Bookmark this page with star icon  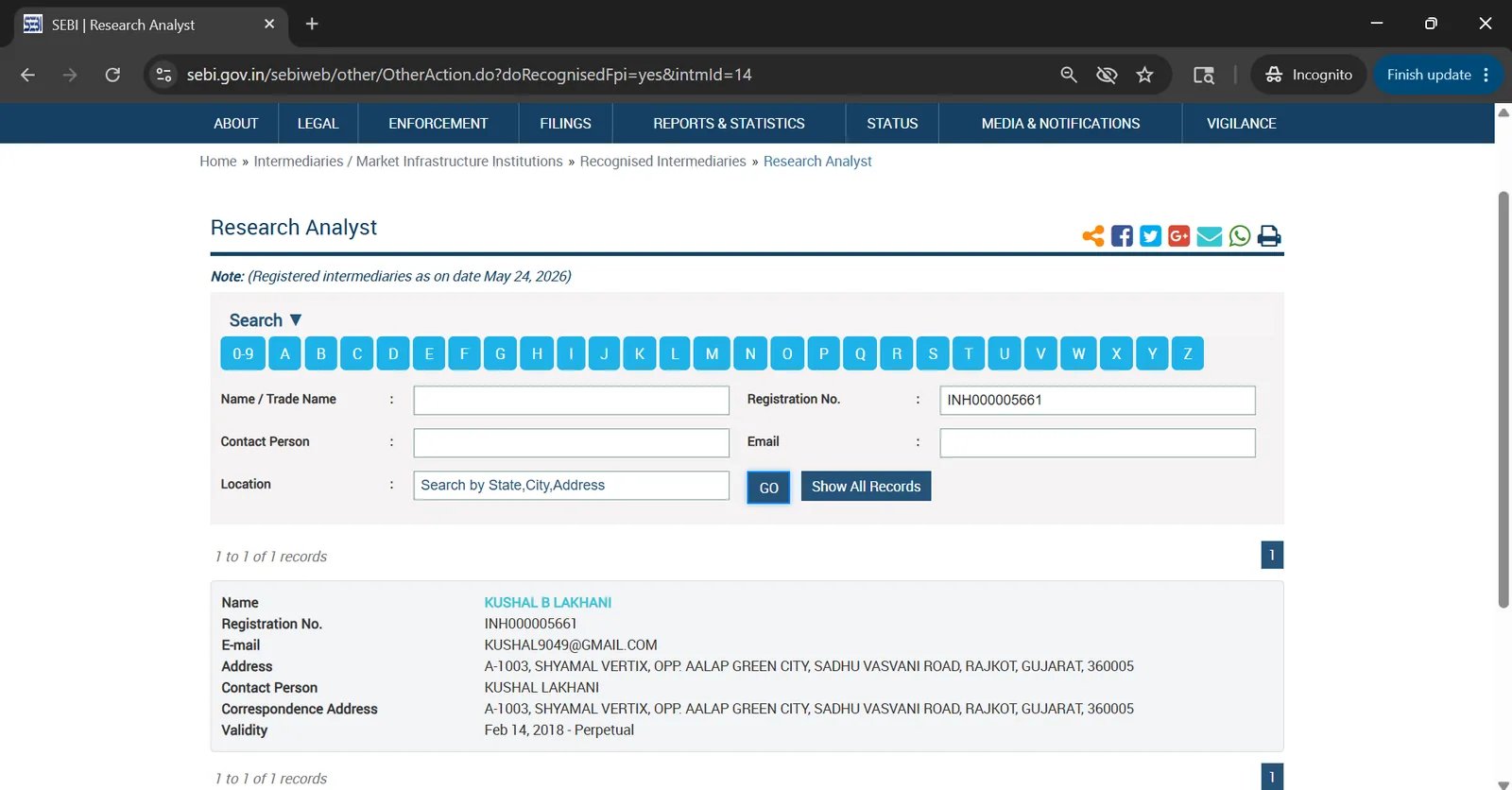(1145, 75)
